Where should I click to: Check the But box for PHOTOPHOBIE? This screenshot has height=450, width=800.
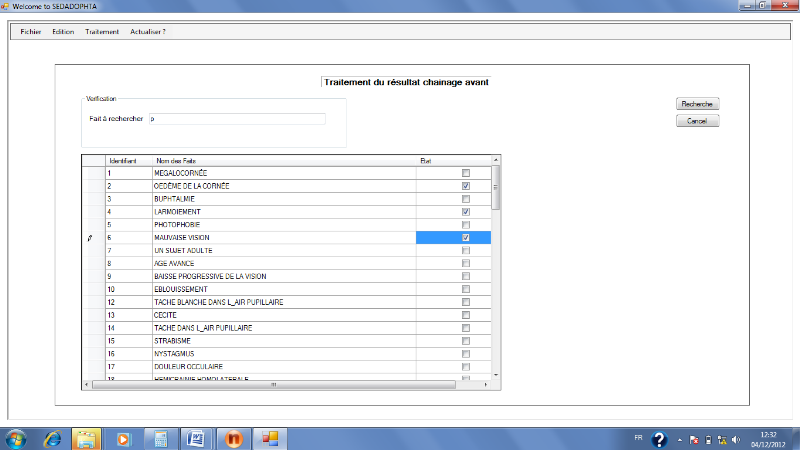[x=466, y=224]
